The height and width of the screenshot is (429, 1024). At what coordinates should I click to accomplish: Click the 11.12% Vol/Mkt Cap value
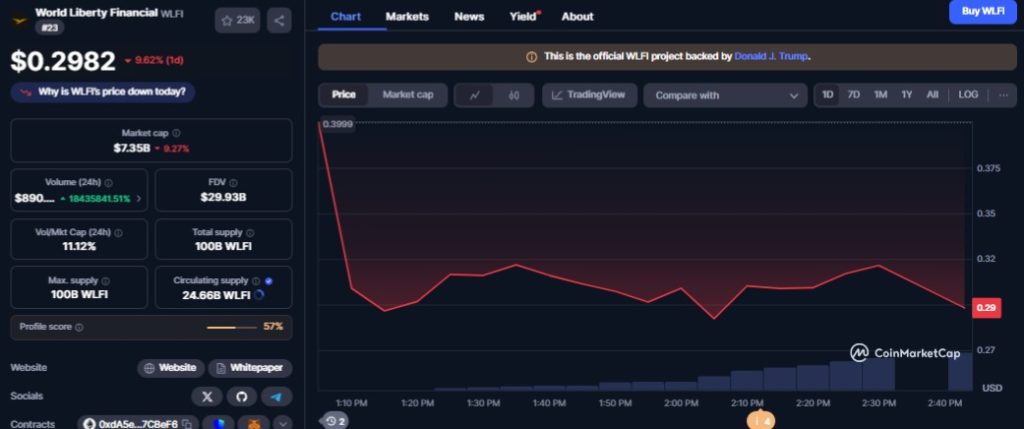click(x=79, y=246)
